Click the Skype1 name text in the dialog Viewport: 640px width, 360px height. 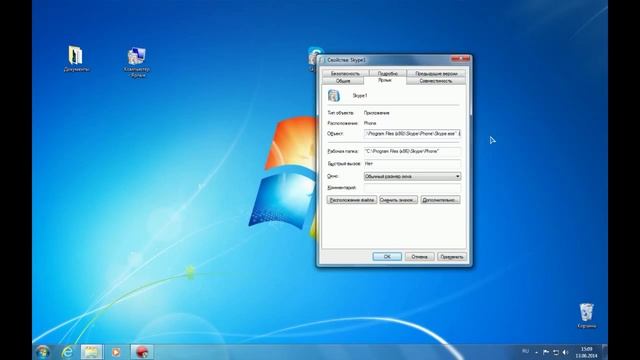360,96
